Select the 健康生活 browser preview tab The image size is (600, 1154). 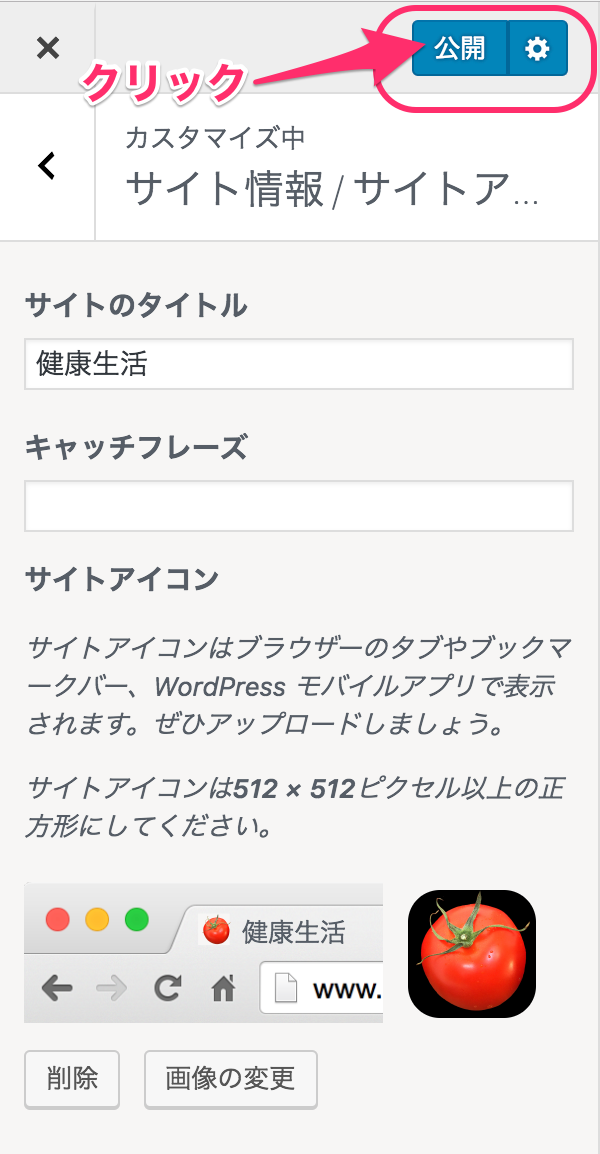pos(292,932)
